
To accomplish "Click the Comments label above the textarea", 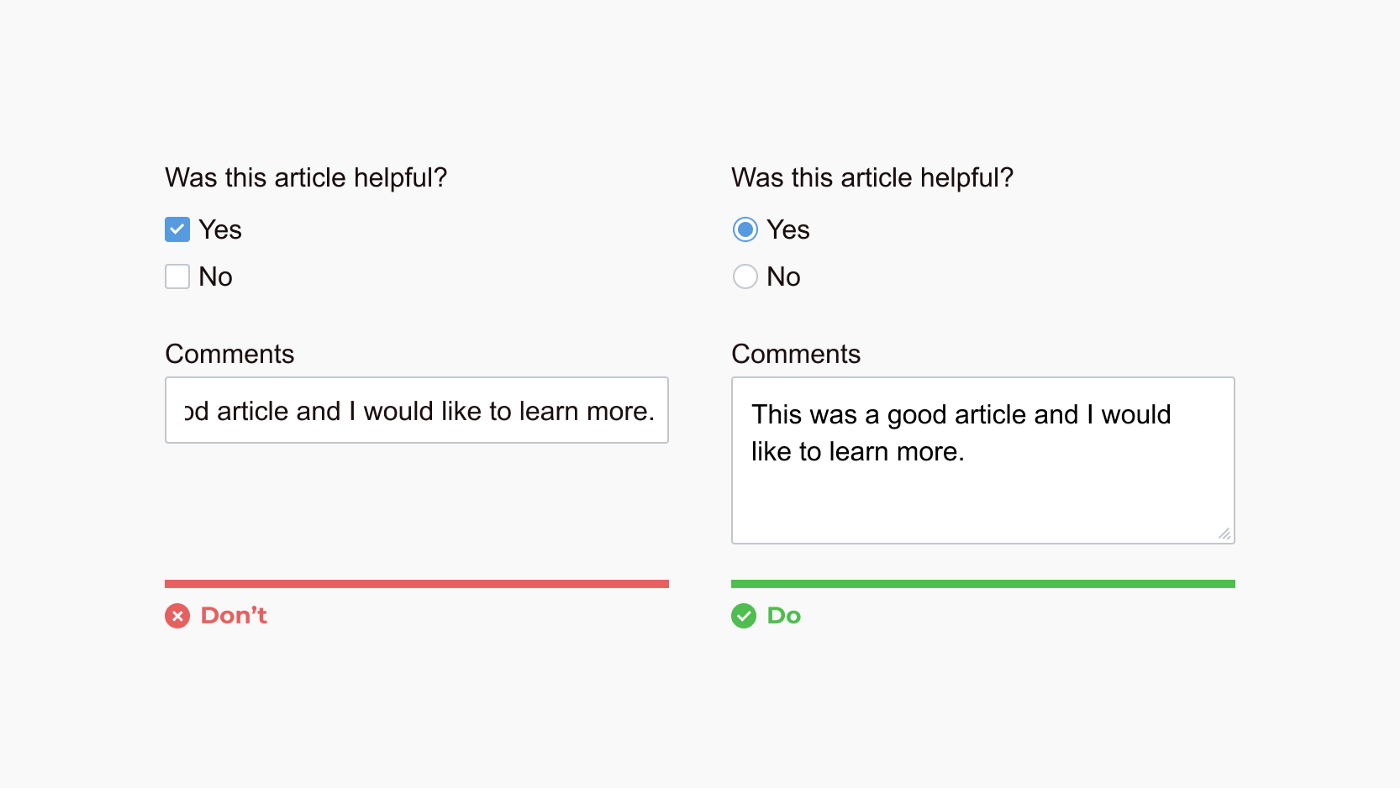I will pyautogui.click(x=796, y=354).
